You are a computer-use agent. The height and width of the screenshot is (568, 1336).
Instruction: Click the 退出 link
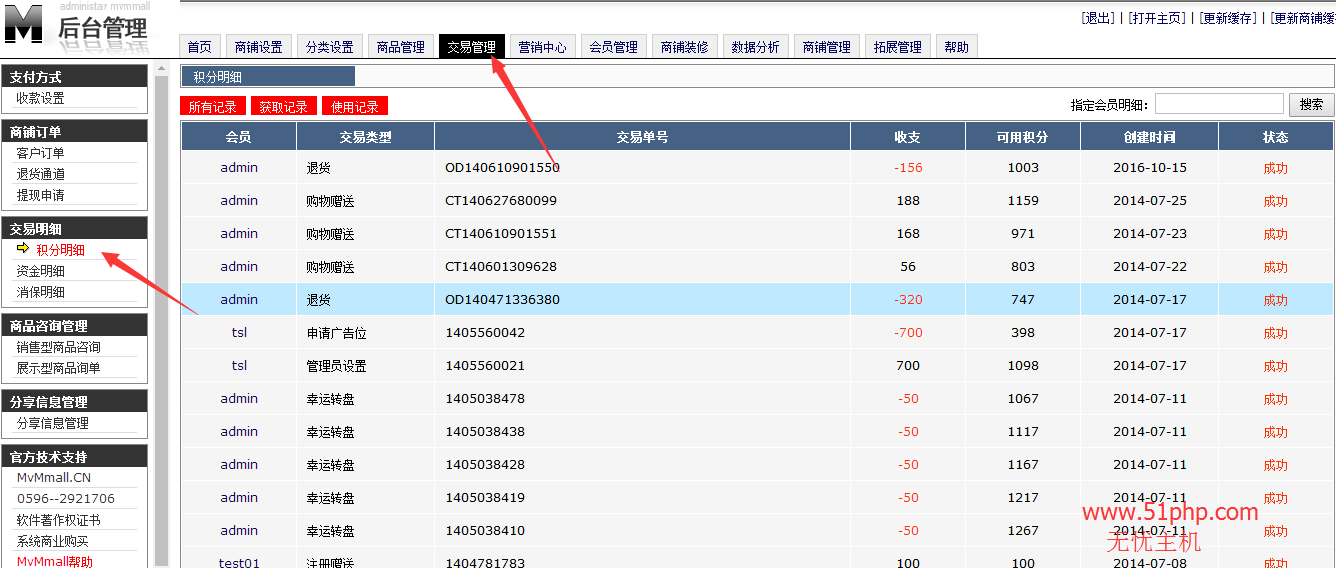(x=1098, y=18)
